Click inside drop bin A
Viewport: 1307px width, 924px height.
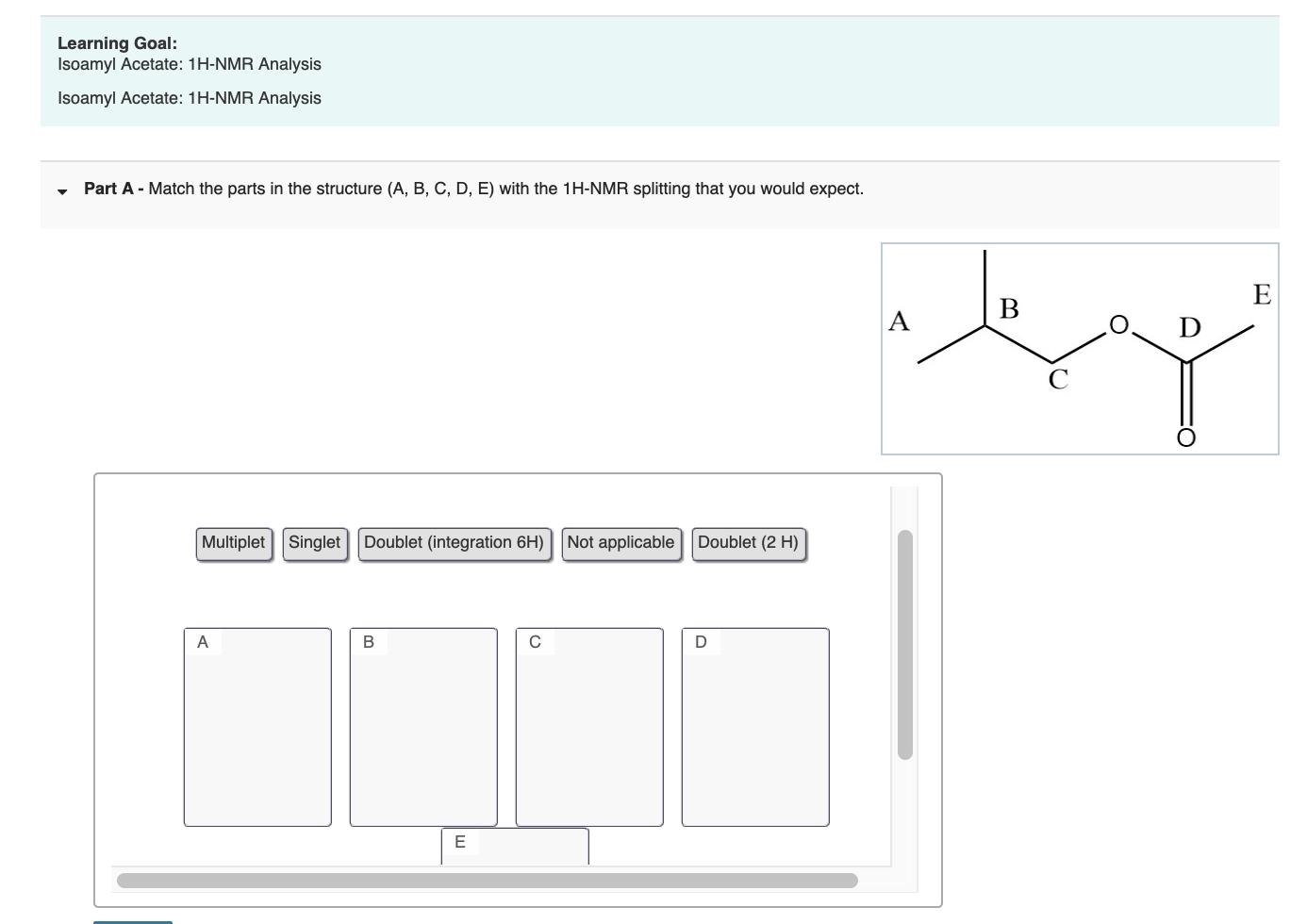(x=257, y=727)
